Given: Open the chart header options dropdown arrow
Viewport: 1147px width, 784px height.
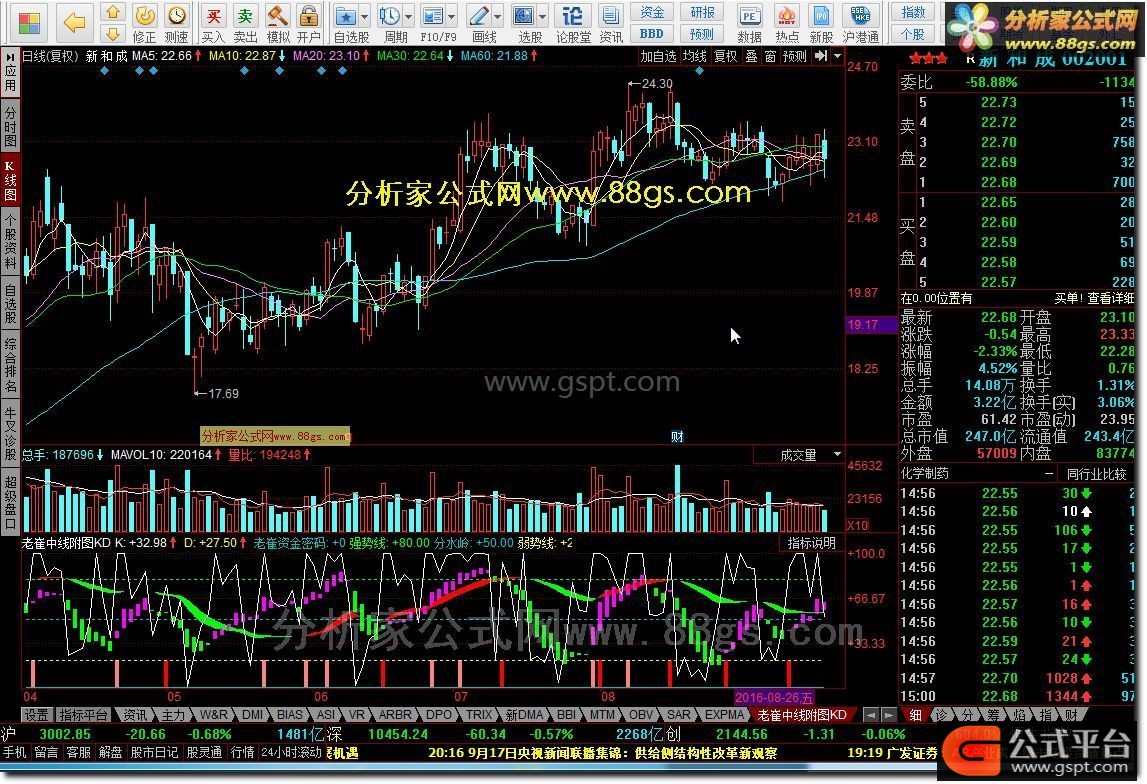Looking at the screenshot, I should pos(838,56).
